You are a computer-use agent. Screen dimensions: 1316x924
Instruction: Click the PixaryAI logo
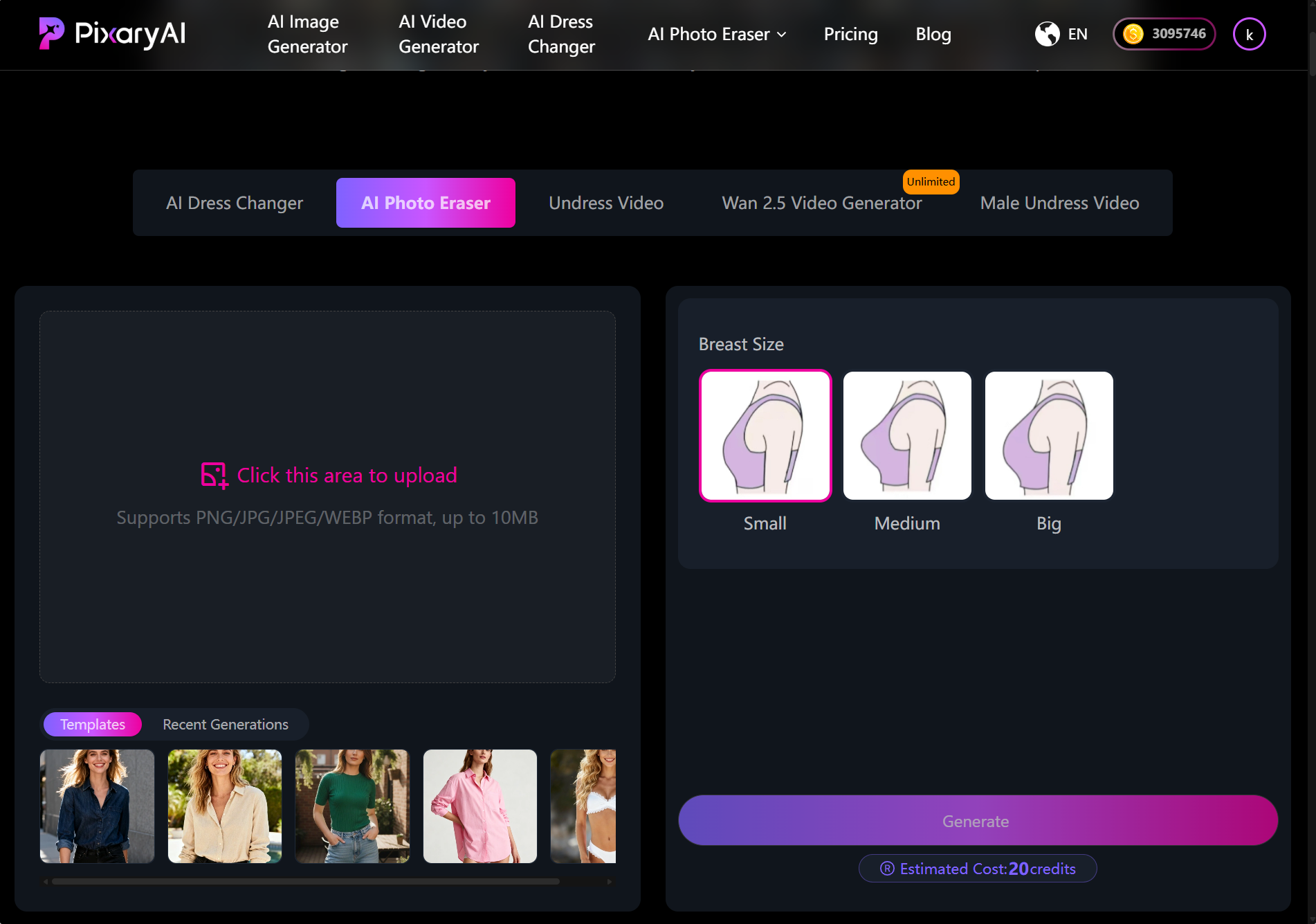click(x=112, y=34)
